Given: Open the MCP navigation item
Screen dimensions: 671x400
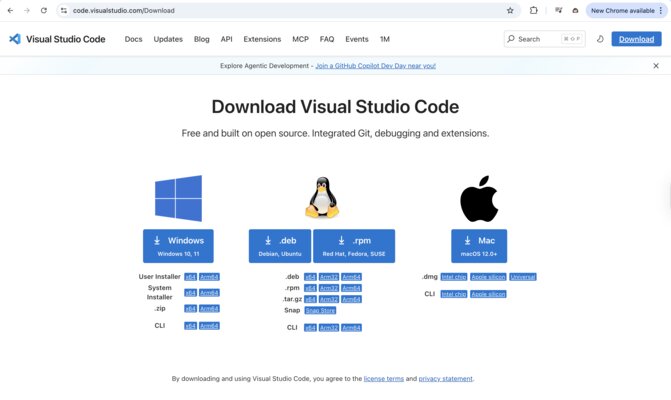Looking at the screenshot, I should click(300, 39).
